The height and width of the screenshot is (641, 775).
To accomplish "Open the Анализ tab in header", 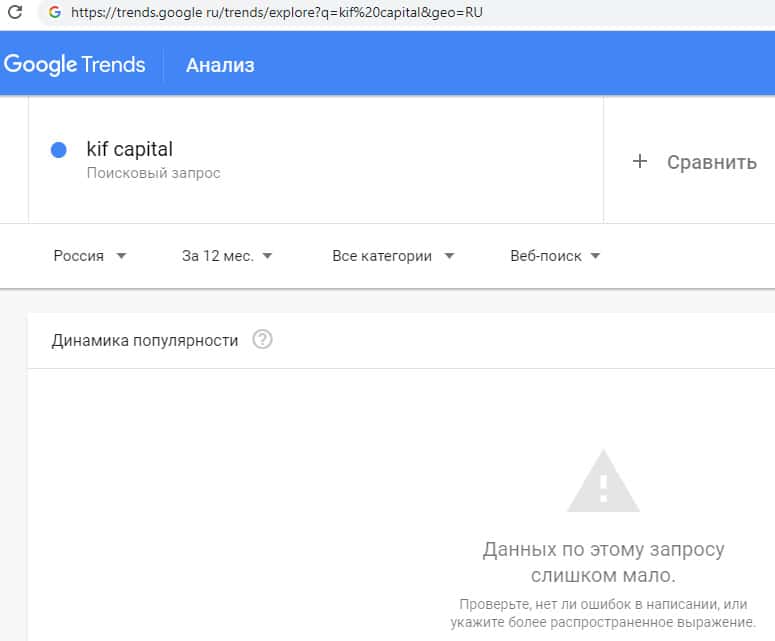I will point(220,65).
